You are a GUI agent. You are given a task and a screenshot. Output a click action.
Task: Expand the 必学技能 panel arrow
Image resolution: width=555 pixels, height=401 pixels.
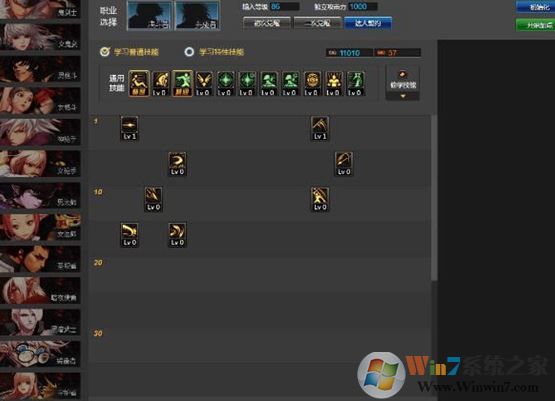click(x=403, y=96)
